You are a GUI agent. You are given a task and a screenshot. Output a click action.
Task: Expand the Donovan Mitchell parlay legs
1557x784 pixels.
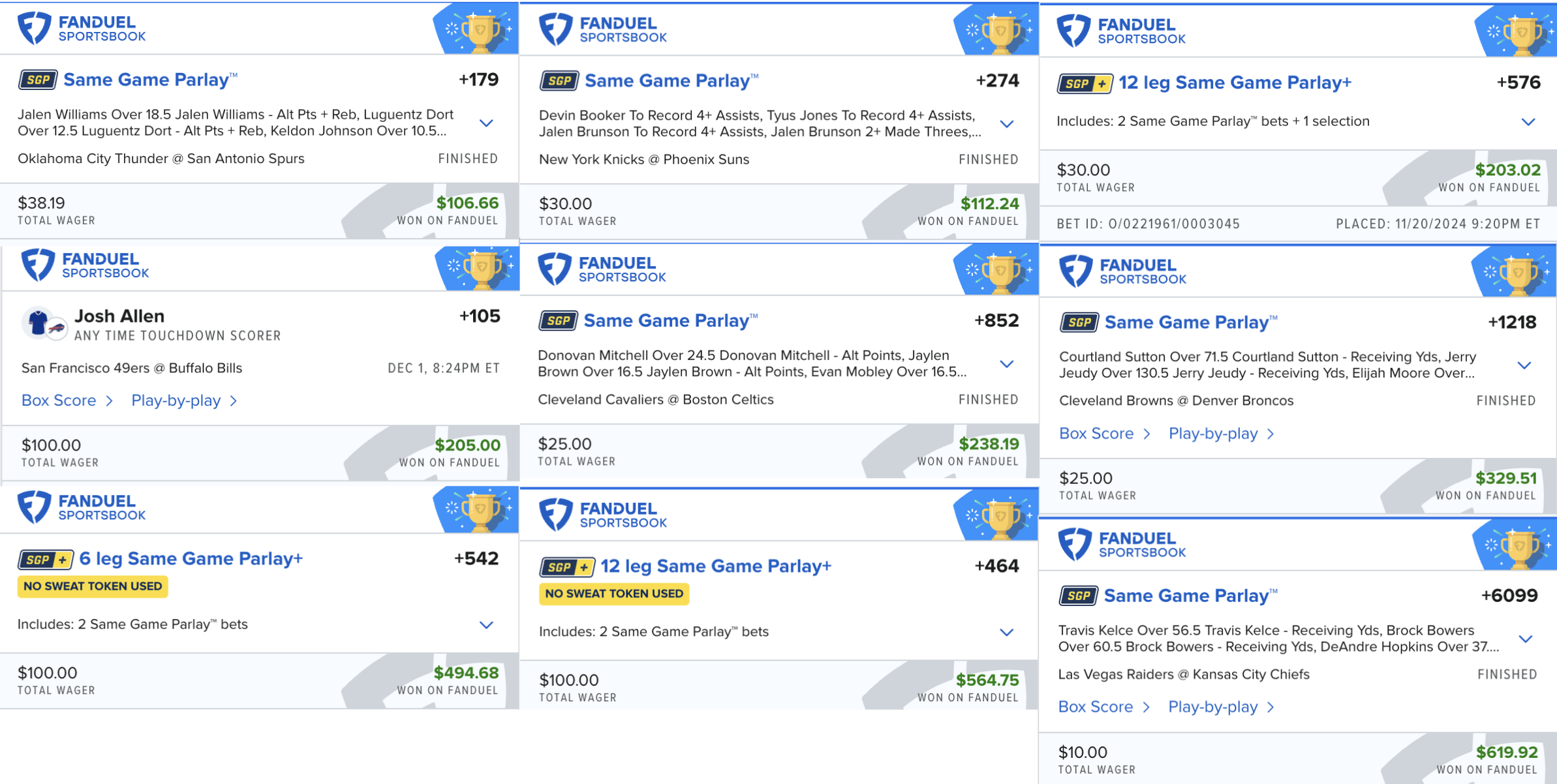coord(1007,364)
